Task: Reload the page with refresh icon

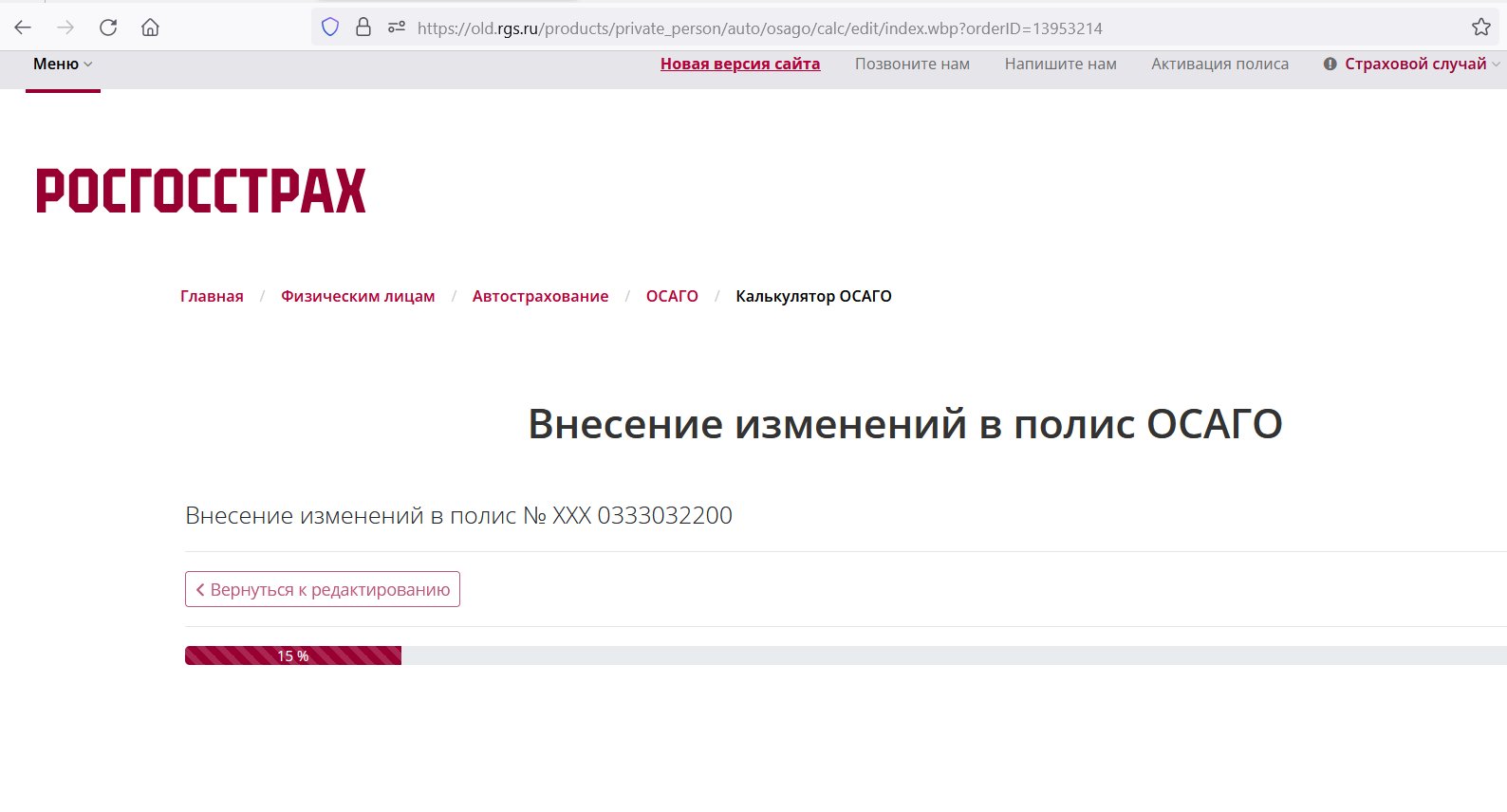Action: 108,28
